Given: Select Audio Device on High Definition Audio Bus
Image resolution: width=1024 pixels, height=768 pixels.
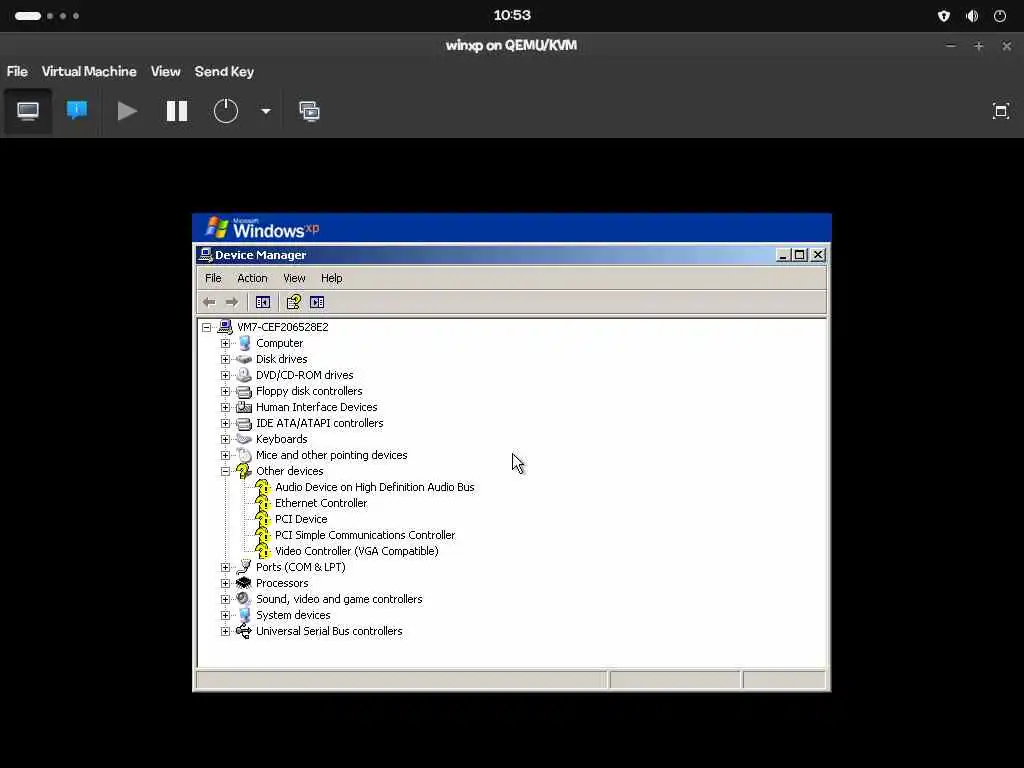Looking at the screenshot, I should click(x=374, y=487).
